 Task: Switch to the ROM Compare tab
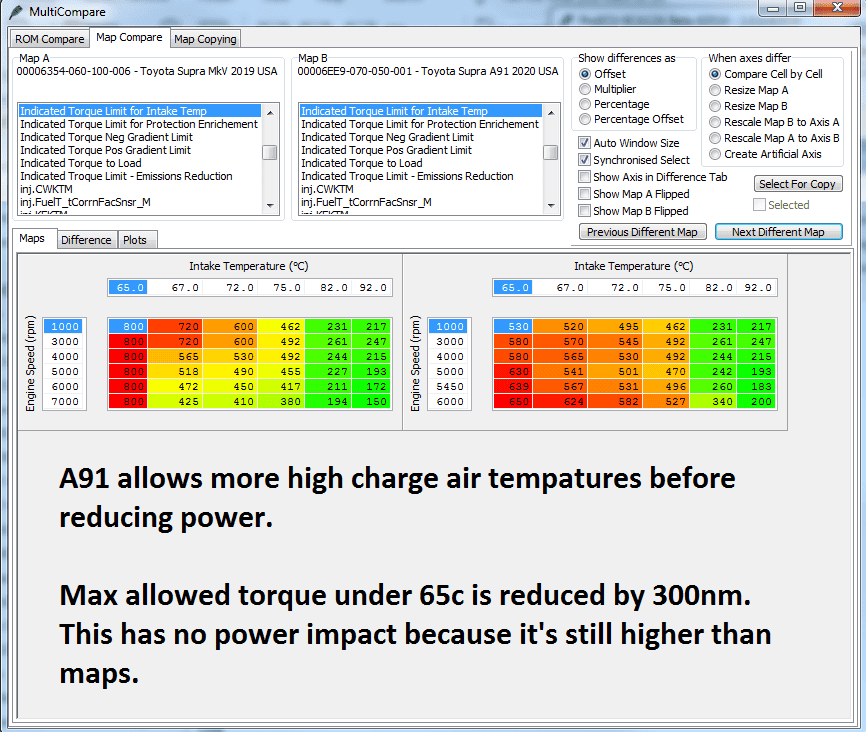coord(50,39)
